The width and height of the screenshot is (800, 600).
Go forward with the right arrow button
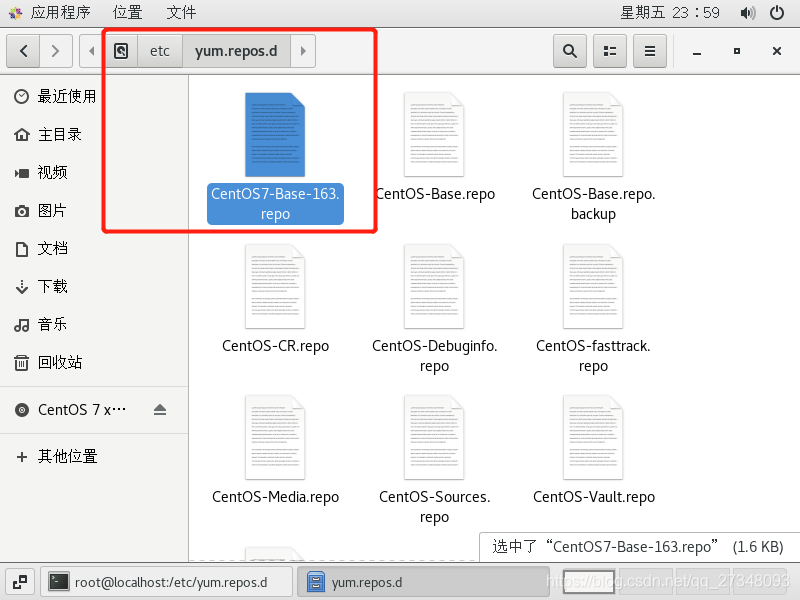click(56, 51)
